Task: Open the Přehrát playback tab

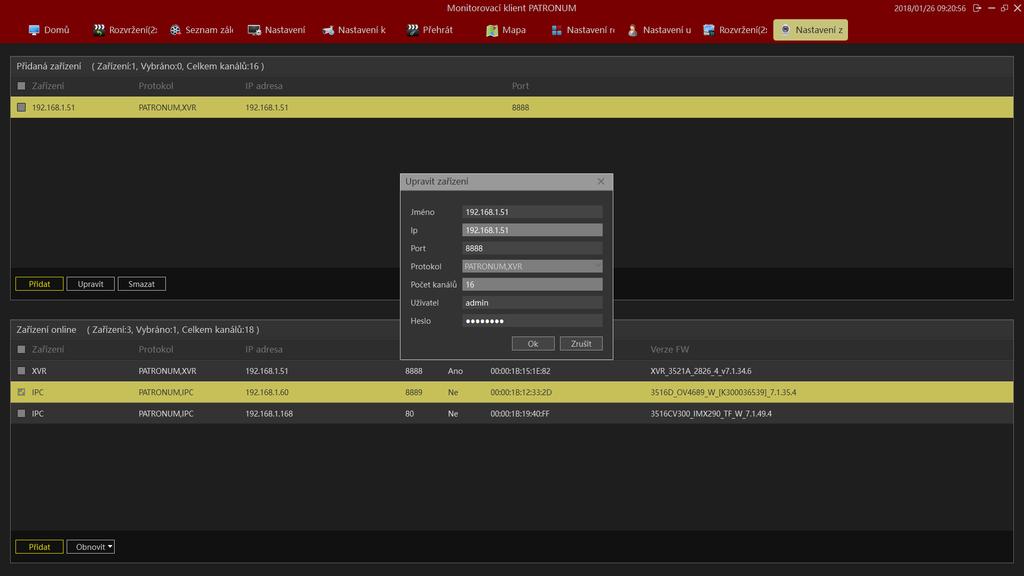Action: point(430,30)
